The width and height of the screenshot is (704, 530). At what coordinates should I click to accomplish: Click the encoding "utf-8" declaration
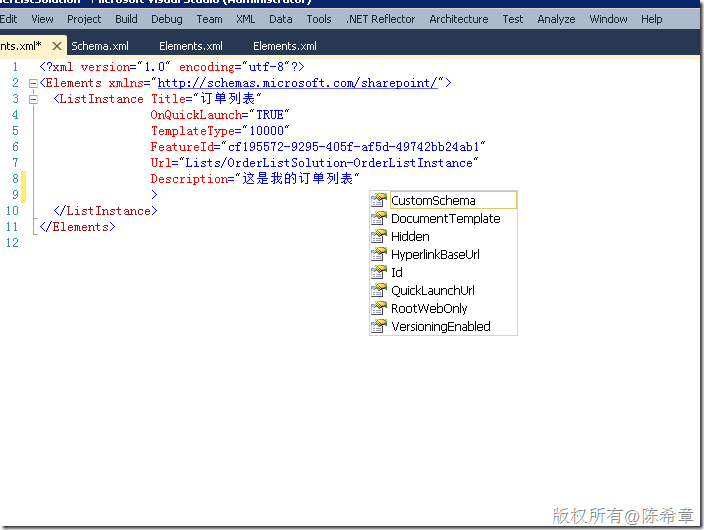point(234,67)
